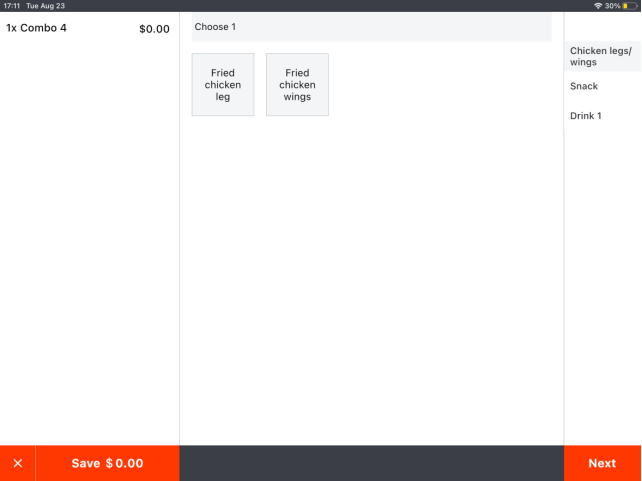Viewport: 642px width, 481px height.
Task: Click the dark gray bottom bar
Action: coord(371,463)
